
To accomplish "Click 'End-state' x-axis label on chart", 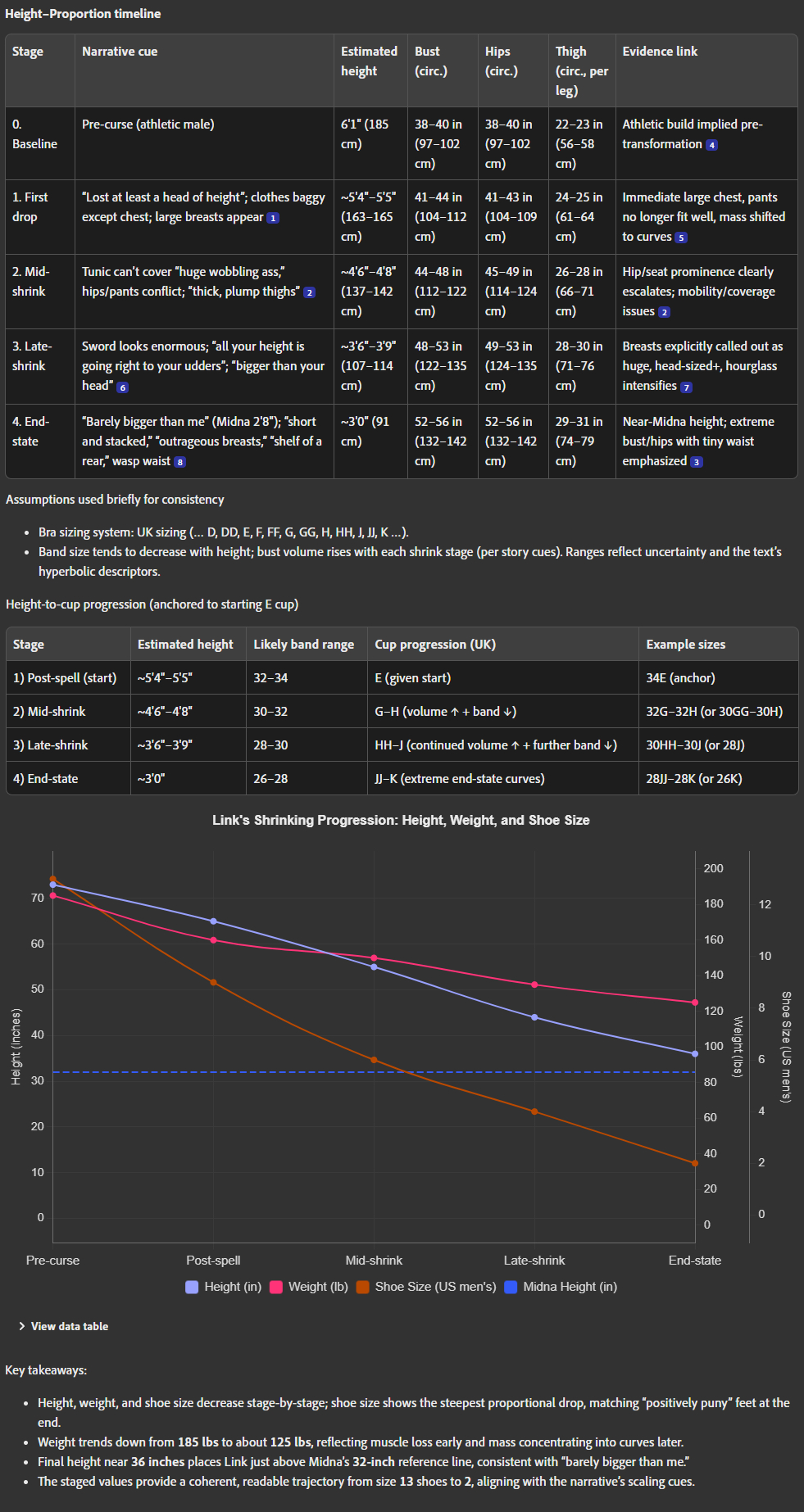I will (x=695, y=1261).
